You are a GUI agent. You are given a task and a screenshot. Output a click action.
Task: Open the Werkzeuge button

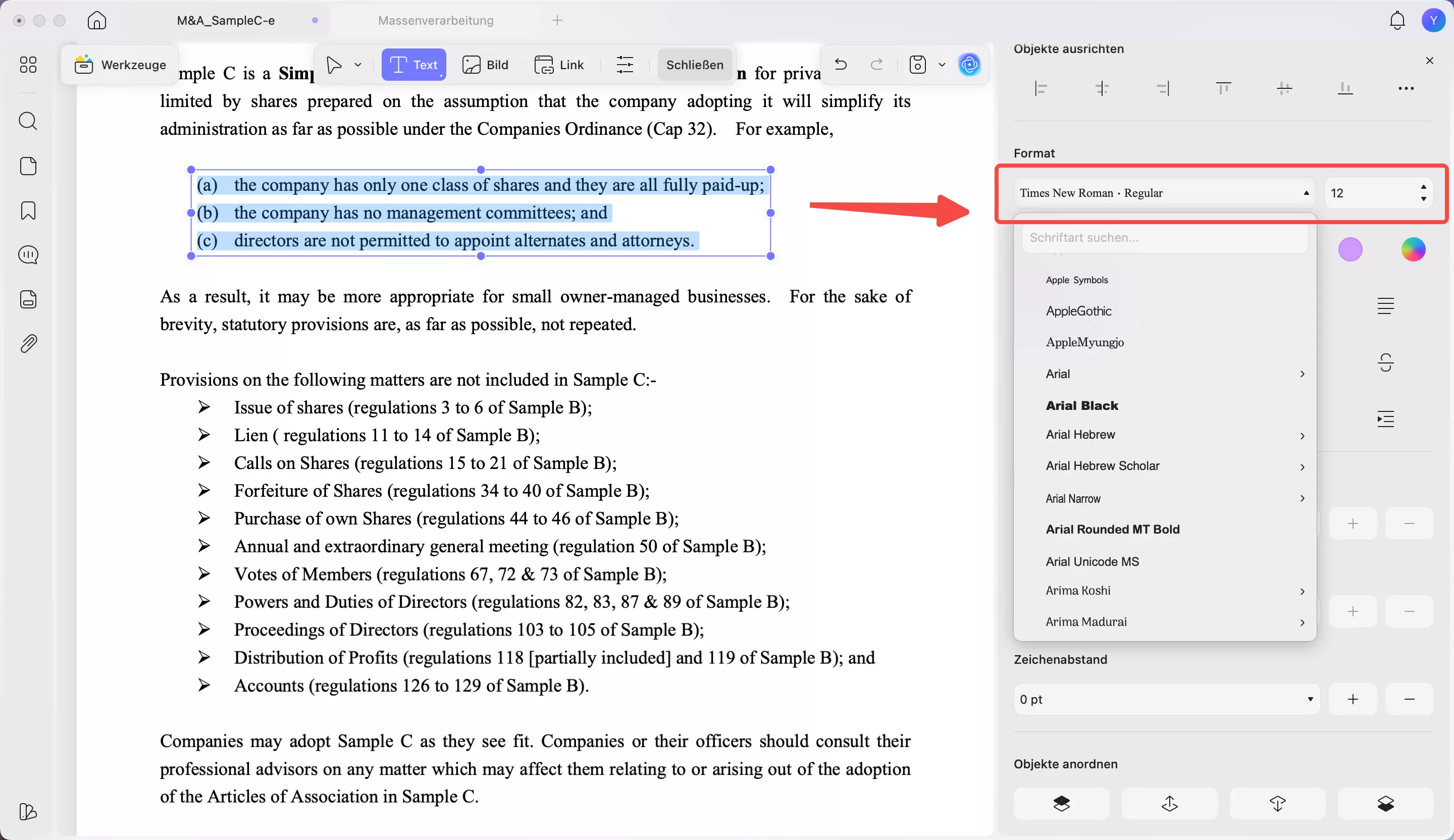pyautogui.click(x=120, y=65)
